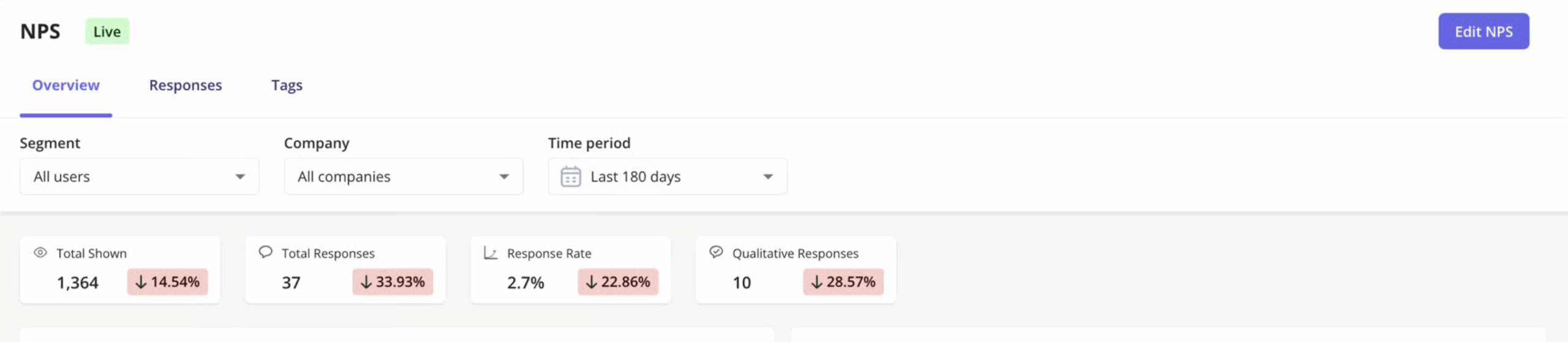
Task: Click the chart icon next to Response Rate
Action: (491, 253)
